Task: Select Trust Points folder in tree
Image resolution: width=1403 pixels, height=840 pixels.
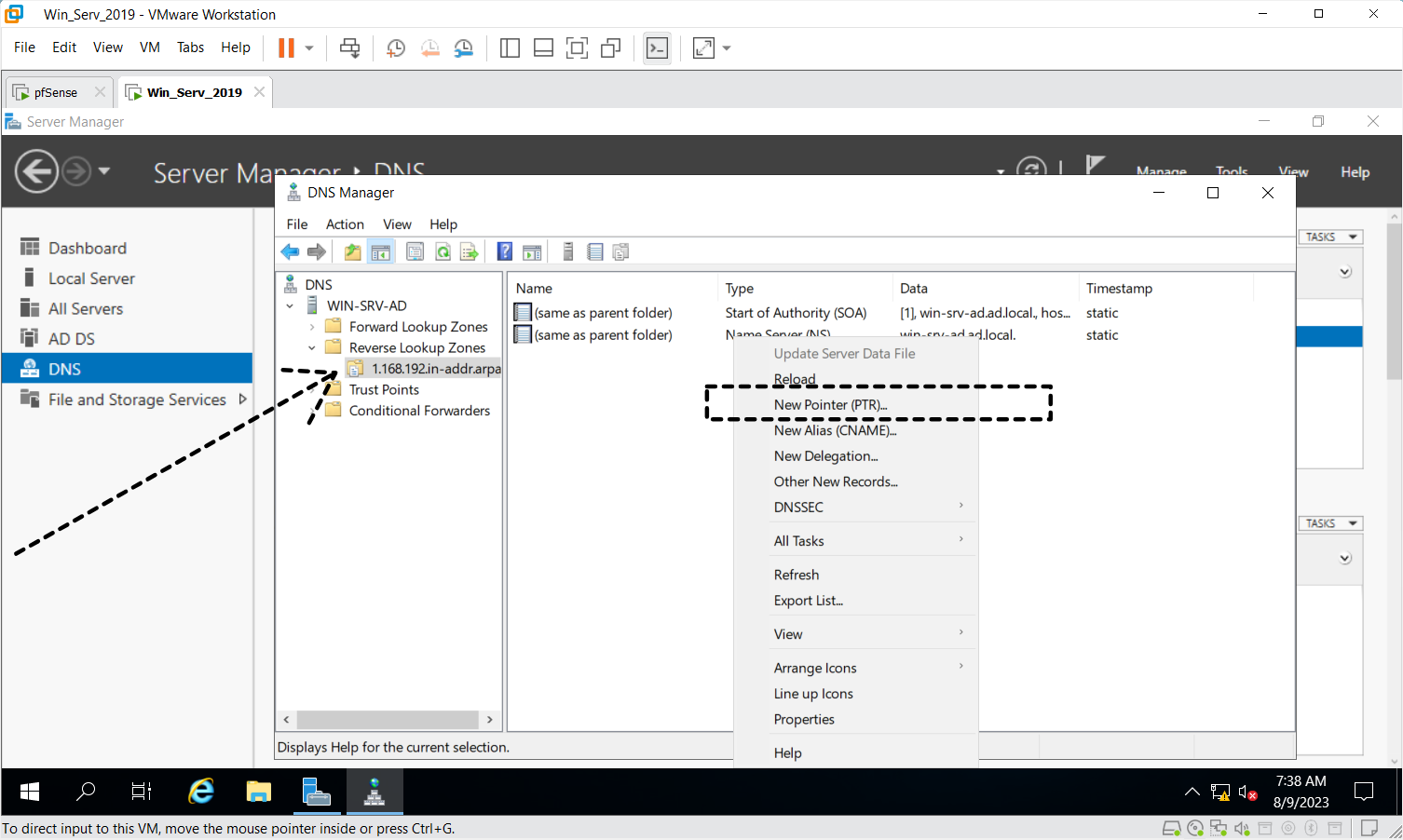Action: click(384, 389)
